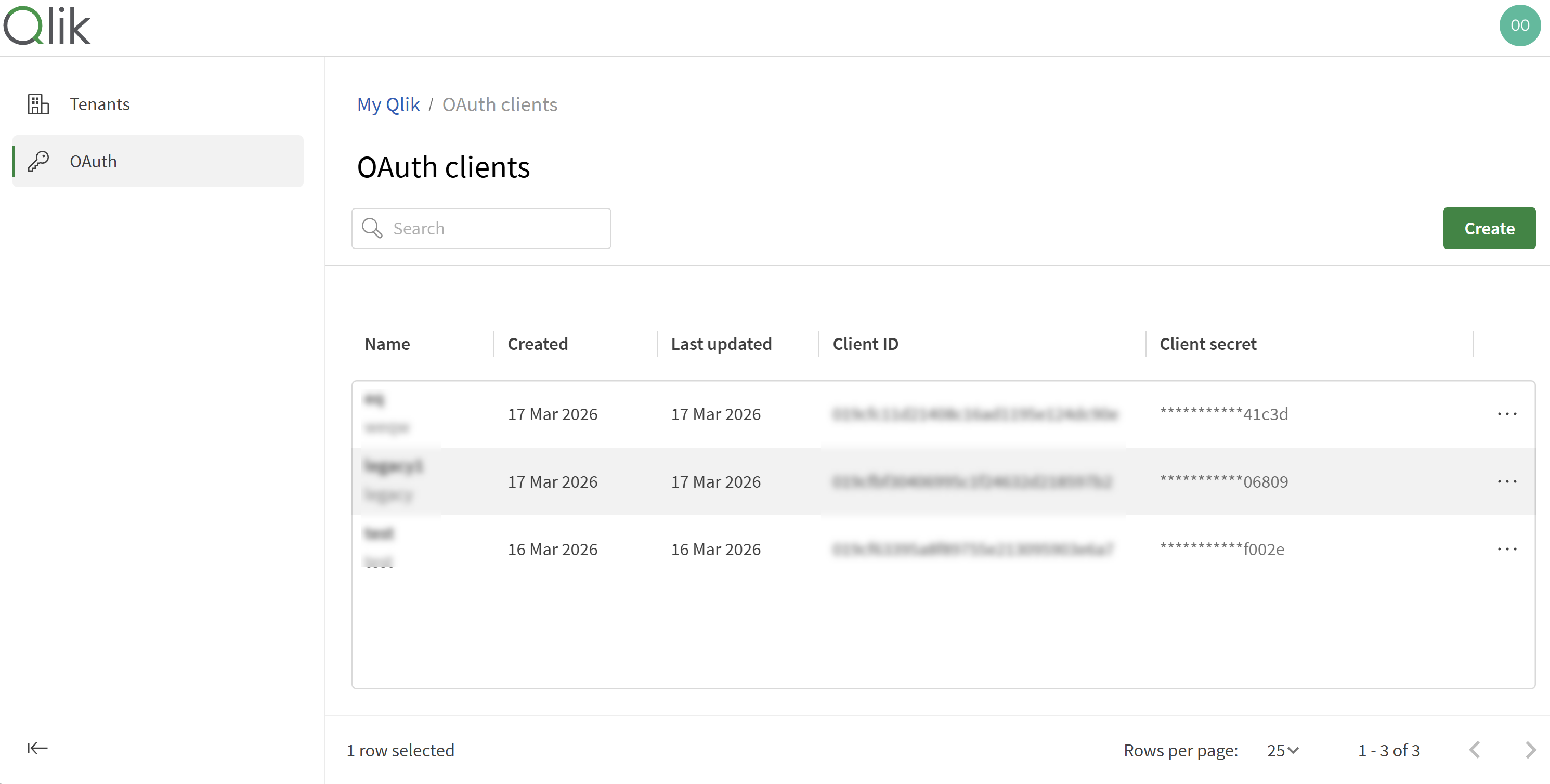
Task: Select OAuth in the sidebar navigation
Action: 94,161
